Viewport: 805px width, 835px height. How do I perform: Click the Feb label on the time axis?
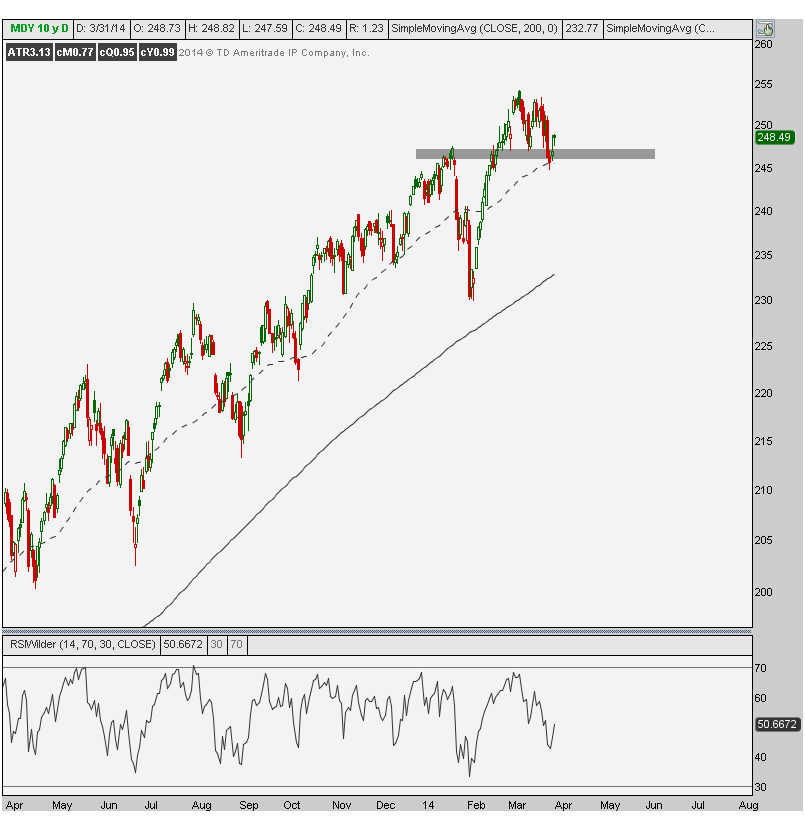[x=476, y=805]
